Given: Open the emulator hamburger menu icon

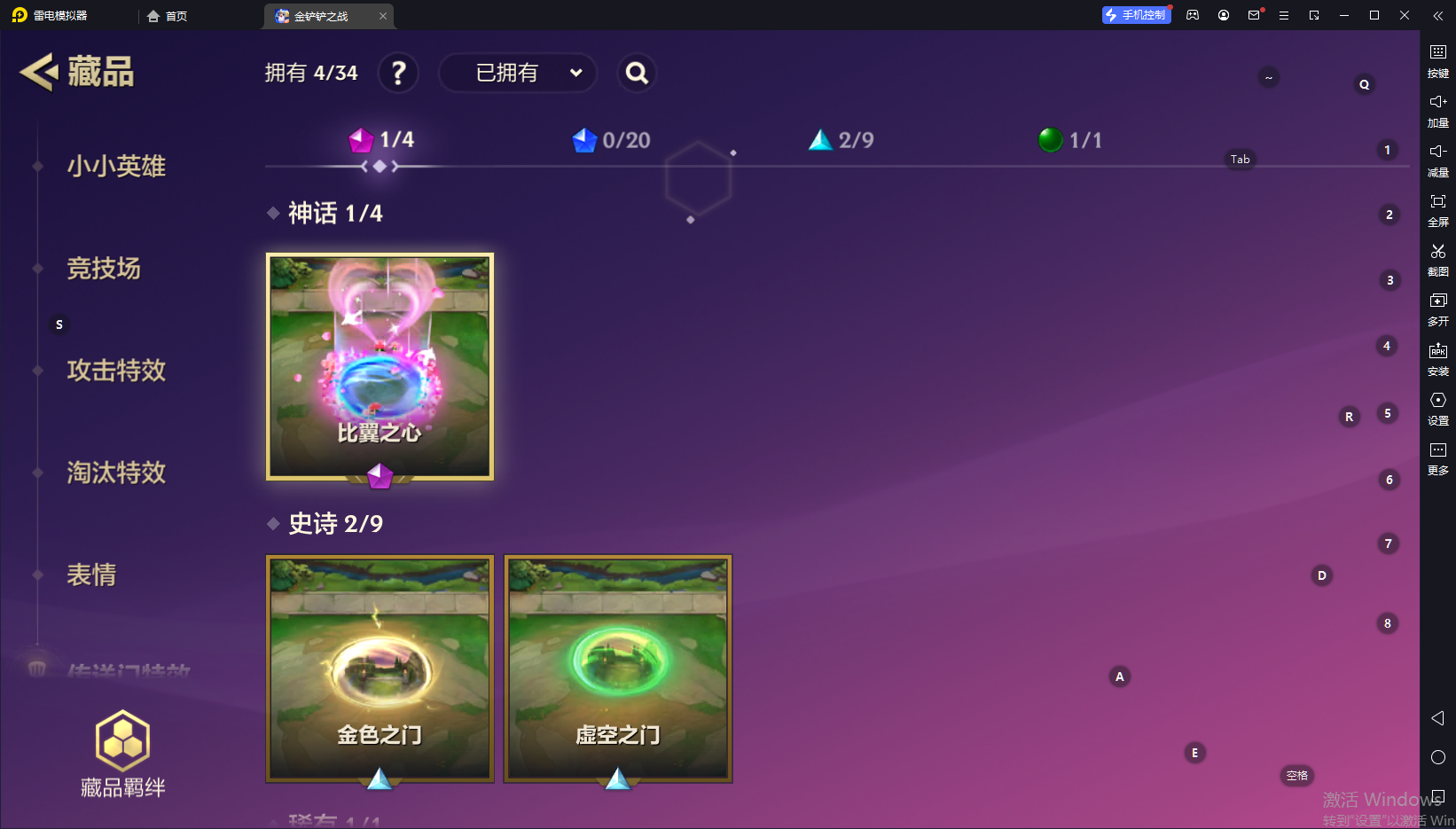Looking at the screenshot, I should tap(1283, 15).
